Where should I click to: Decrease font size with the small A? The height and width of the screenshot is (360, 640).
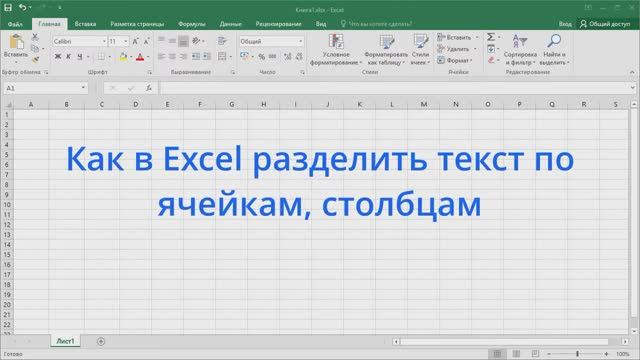[x=147, y=41]
